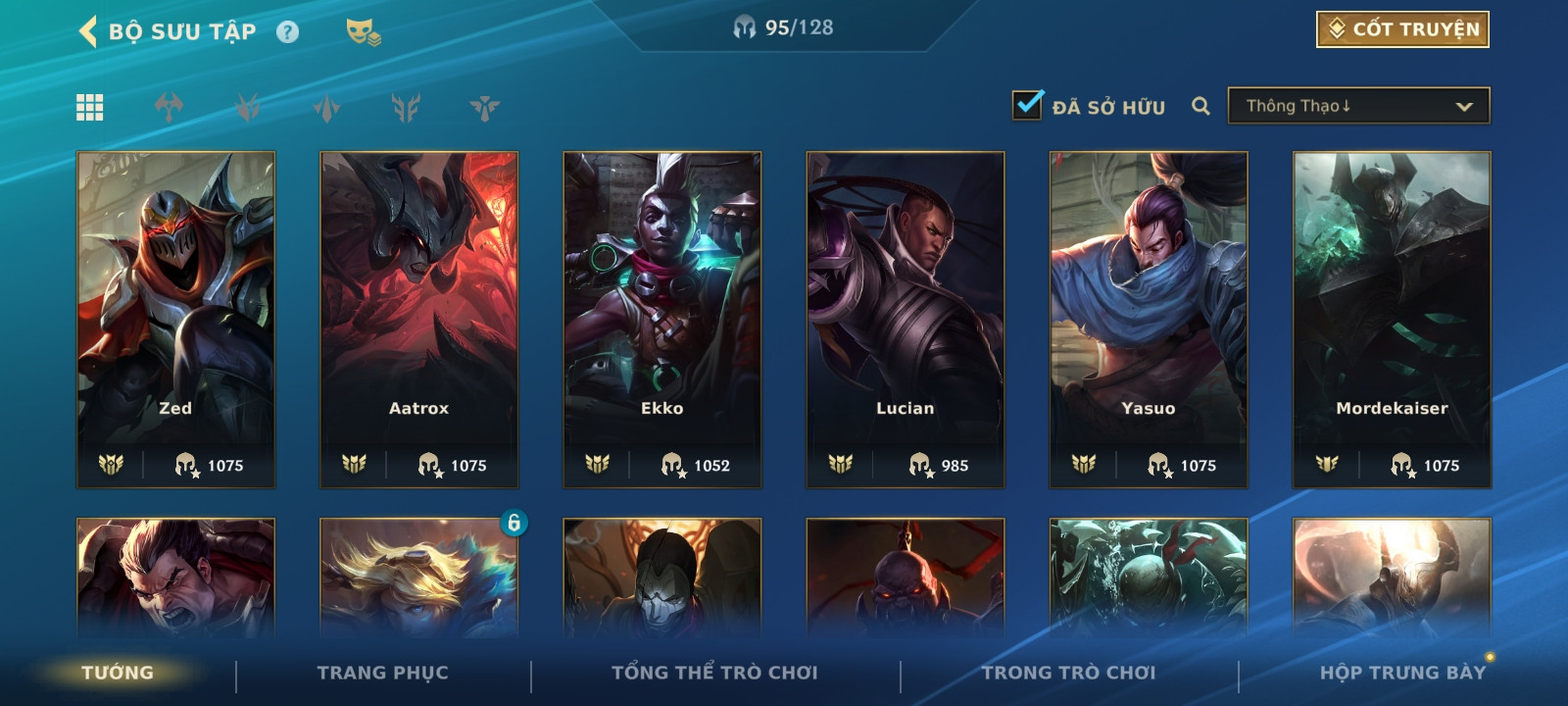The image size is (1568, 706).
Task: Click the Thông Thạo dropdown chevron arrow
Action: tap(1464, 107)
